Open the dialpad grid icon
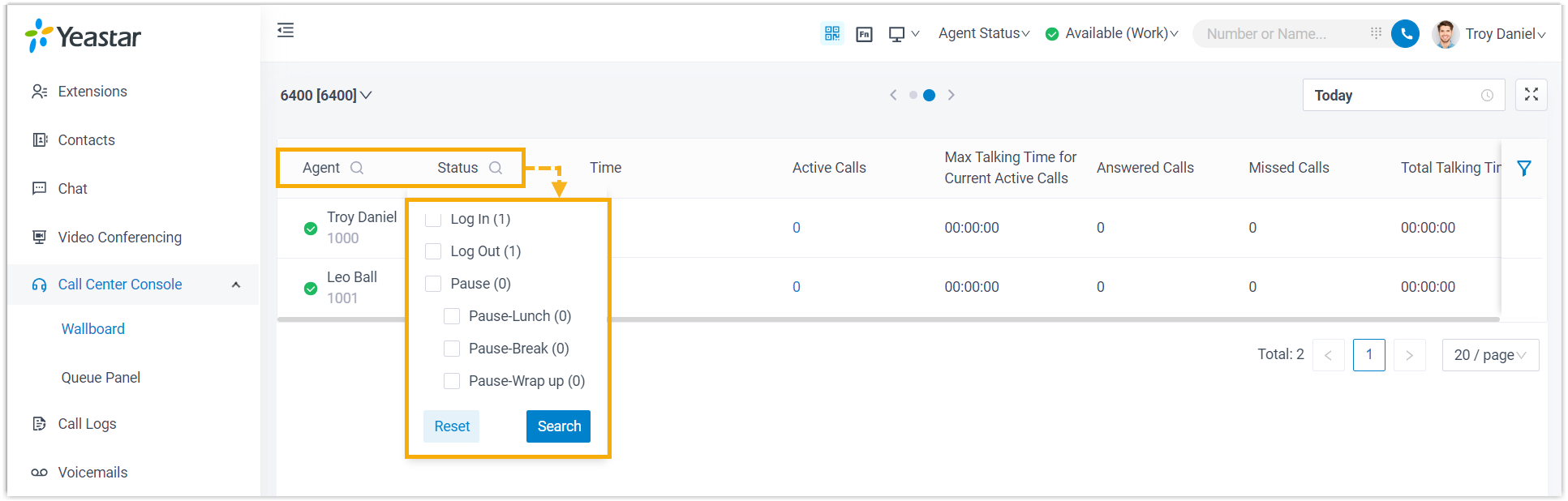Viewport: 1568px width, 501px height. [x=1376, y=33]
